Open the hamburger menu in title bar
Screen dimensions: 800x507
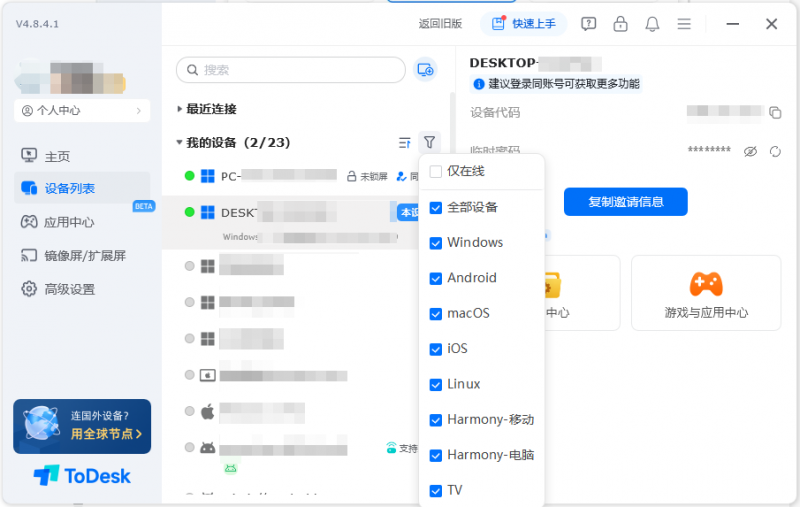tap(684, 24)
